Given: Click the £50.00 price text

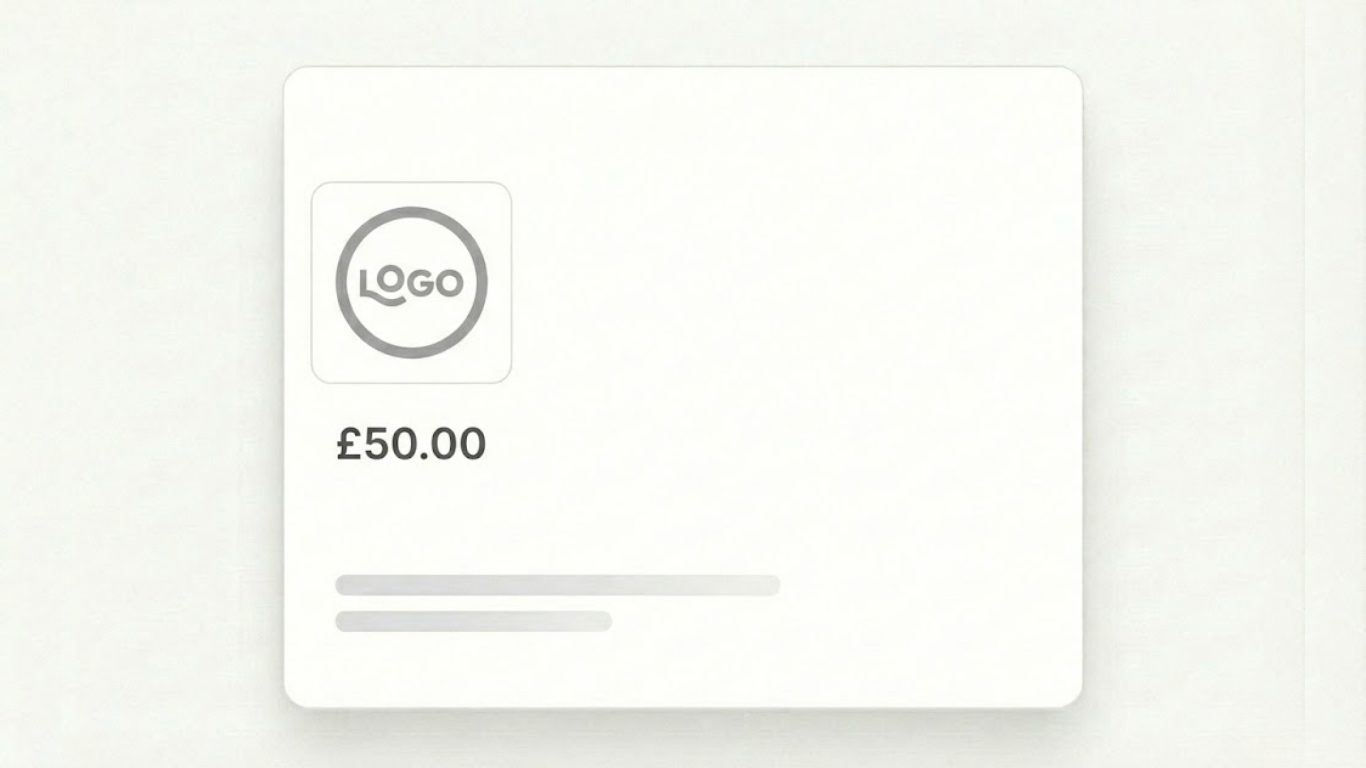Looking at the screenshot, I should pos(411,444).
